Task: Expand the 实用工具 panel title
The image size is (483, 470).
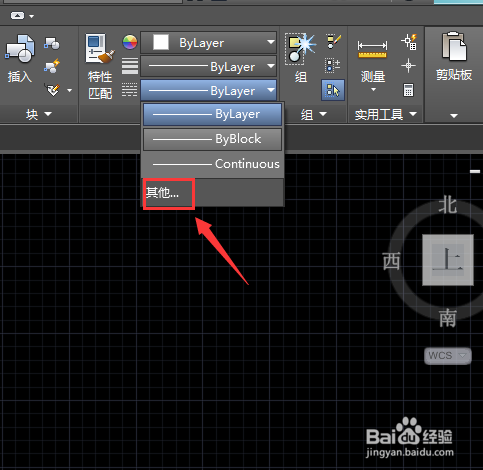Action: coord(386,115)
